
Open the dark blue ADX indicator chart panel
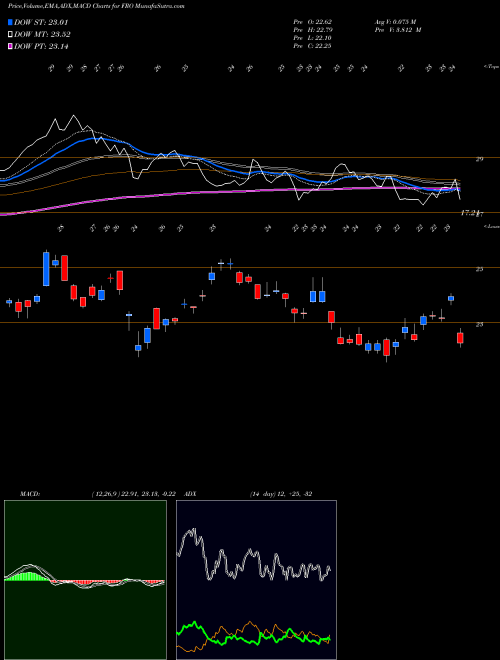pos(256,580)
